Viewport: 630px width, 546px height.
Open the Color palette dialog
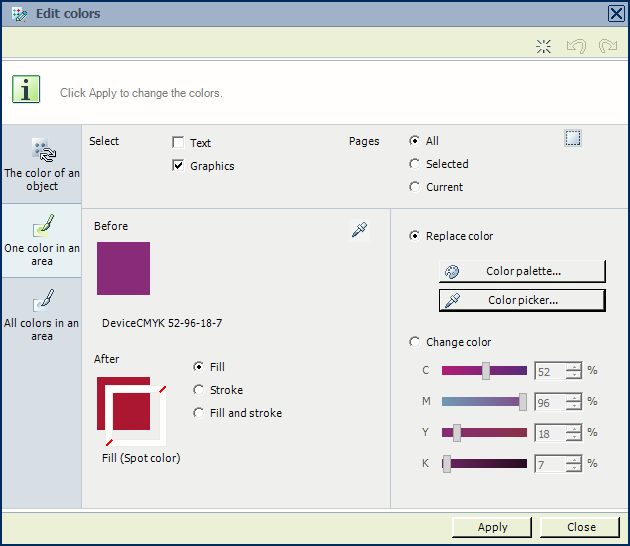coord(522,271)
